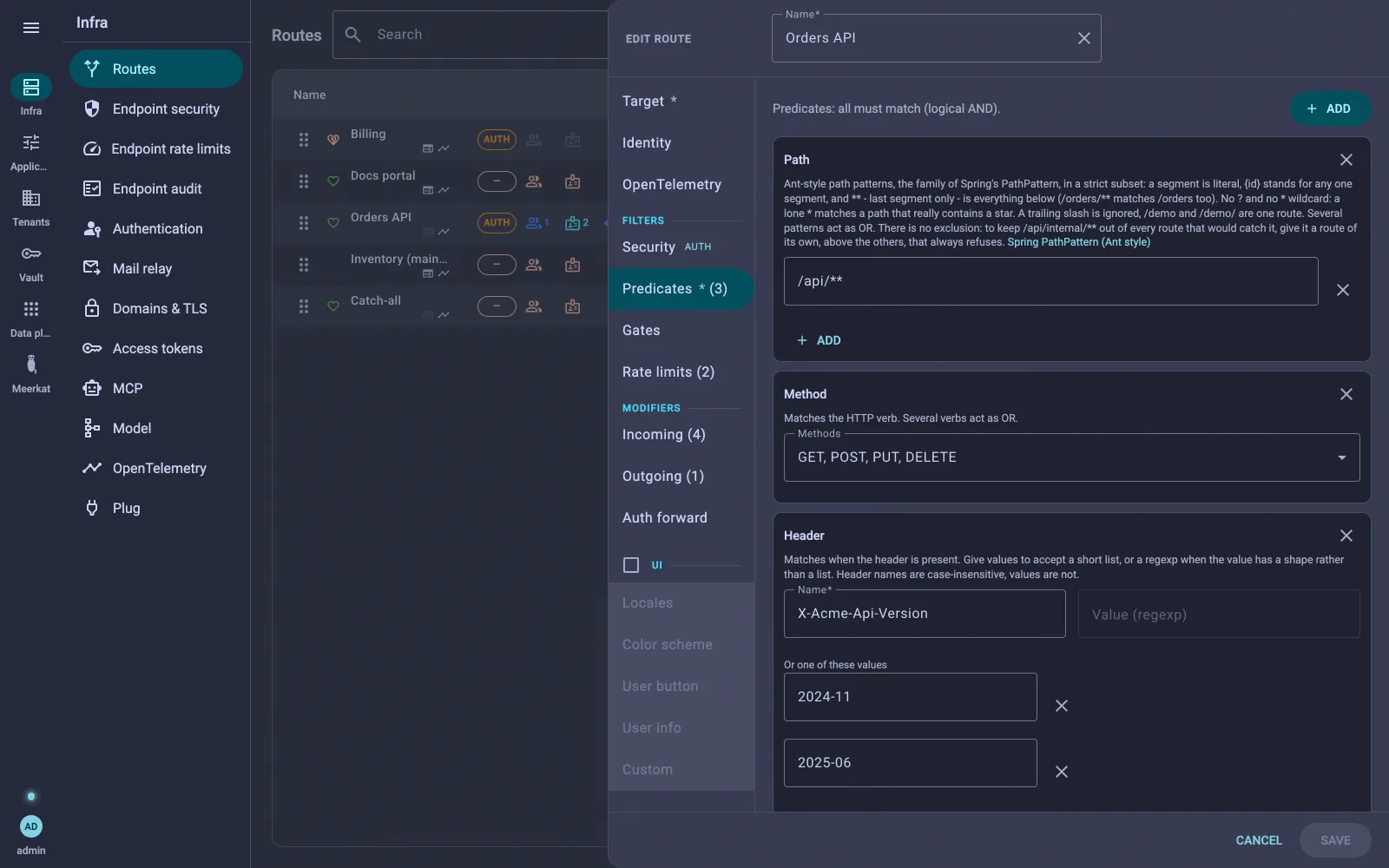Toggle auth pill on Catch-all row
1389x868 pixels.
[x=497, y=306]
